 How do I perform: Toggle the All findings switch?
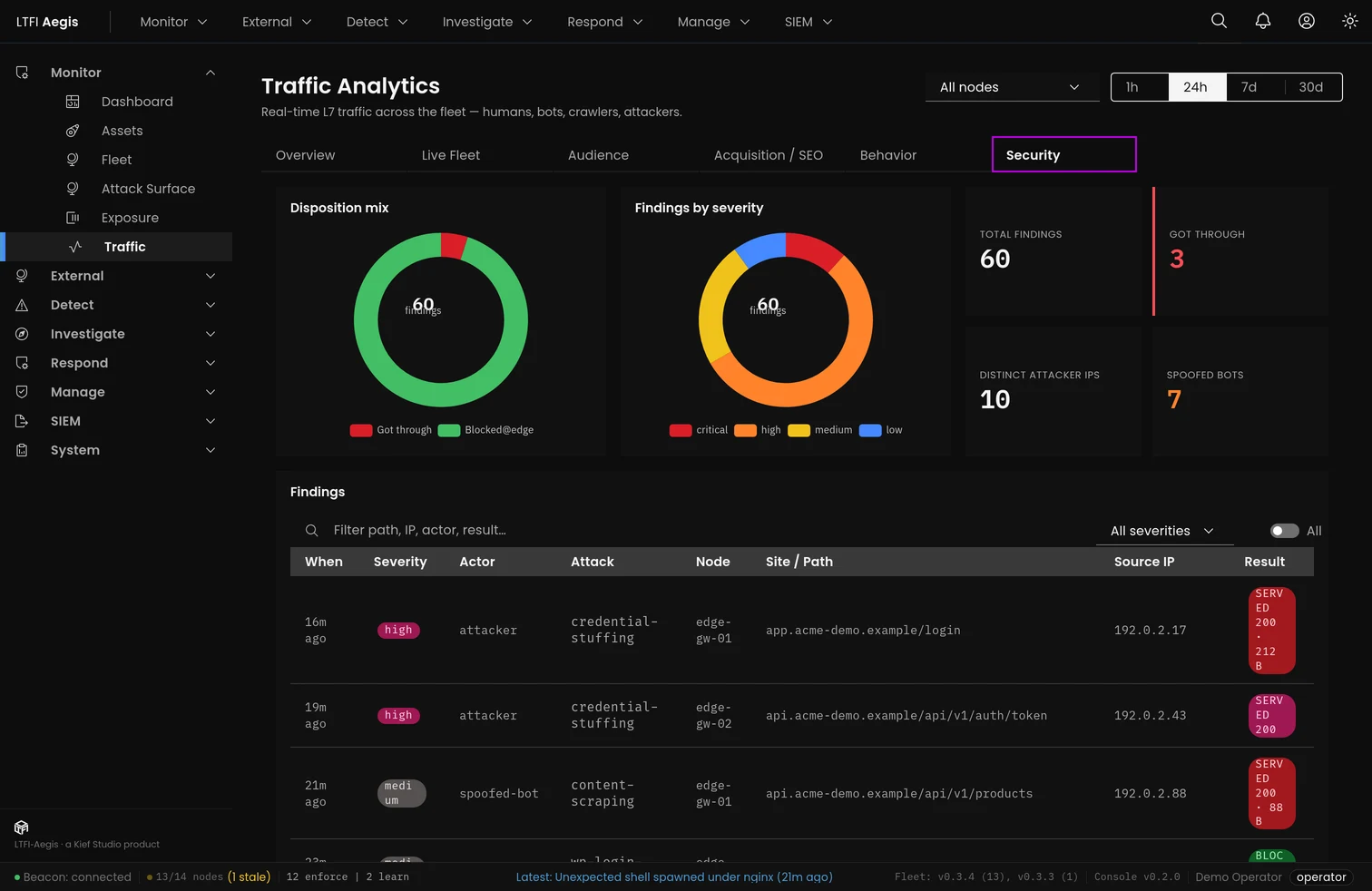pyautogui.click(x=1284, y=531)
